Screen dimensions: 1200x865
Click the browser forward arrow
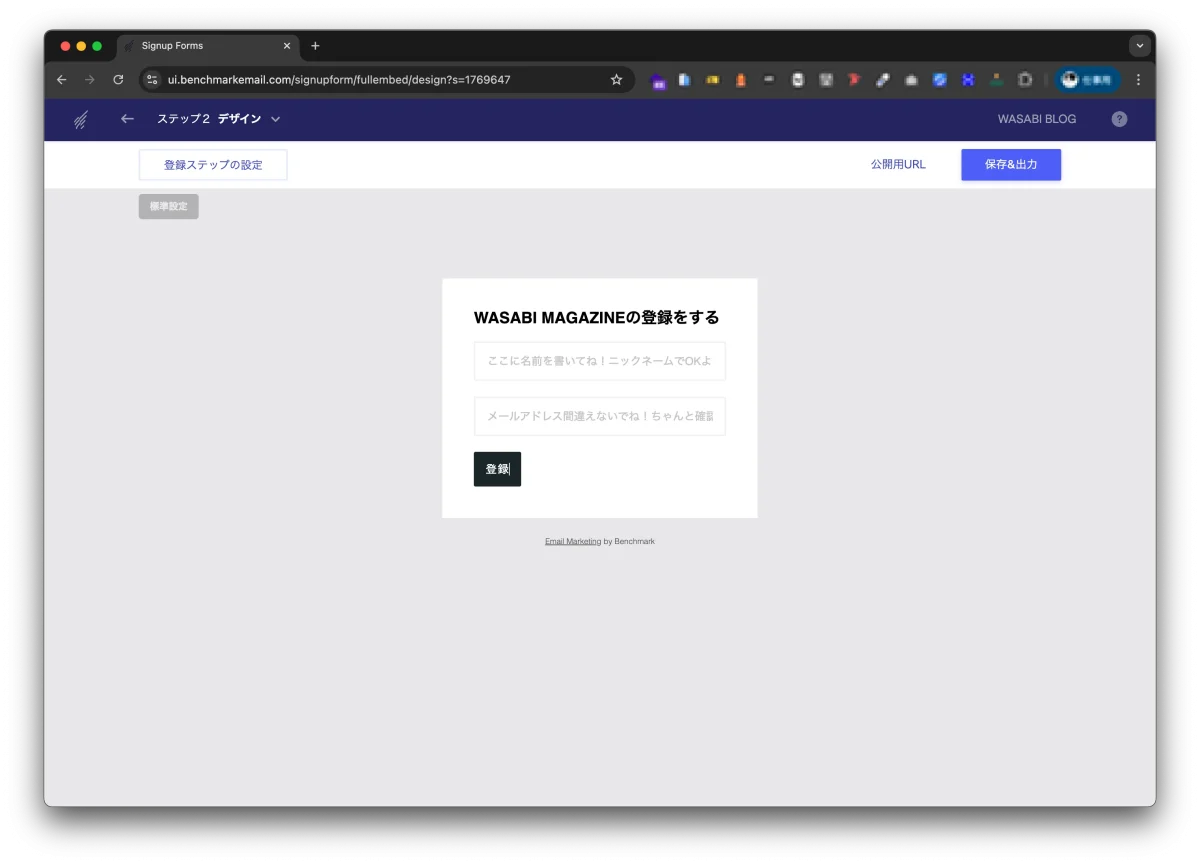pyautogui.click(x=89, y=80)
